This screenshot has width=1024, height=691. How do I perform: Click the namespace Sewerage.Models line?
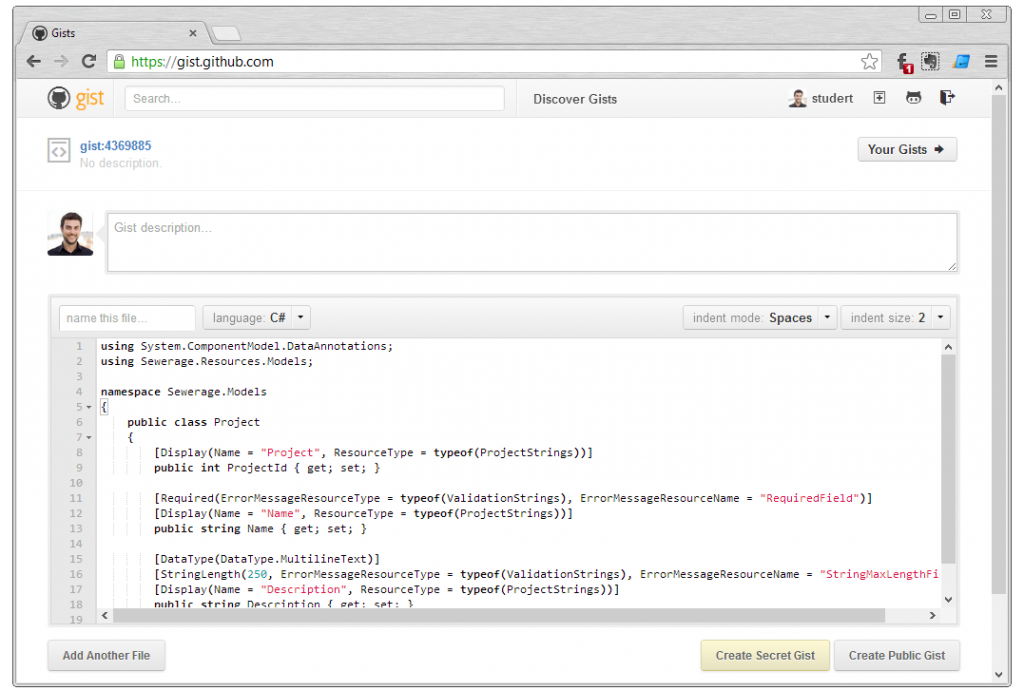184,392
